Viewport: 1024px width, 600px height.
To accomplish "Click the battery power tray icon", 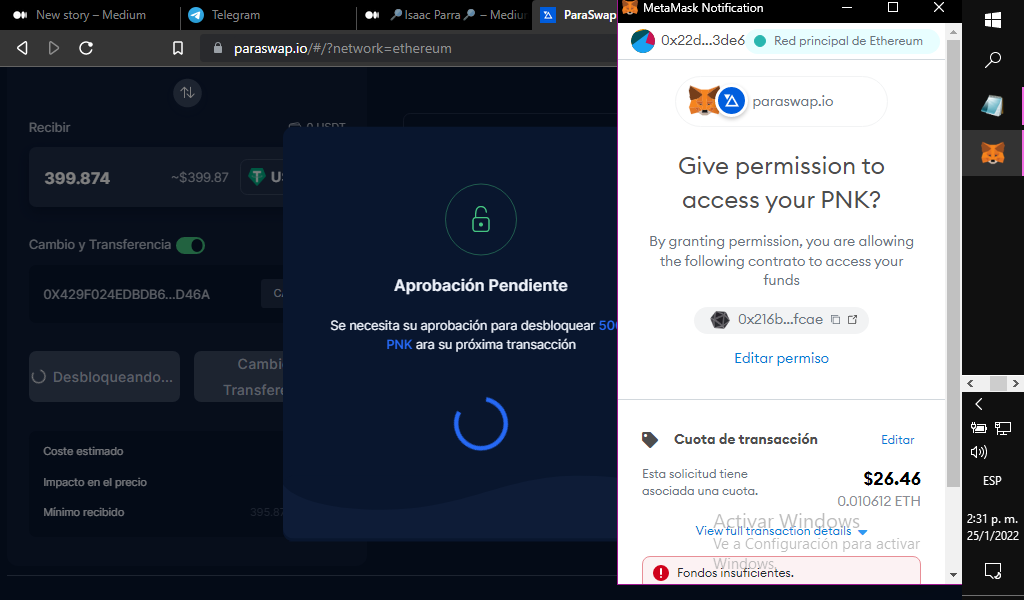I will tap(978, 428).
